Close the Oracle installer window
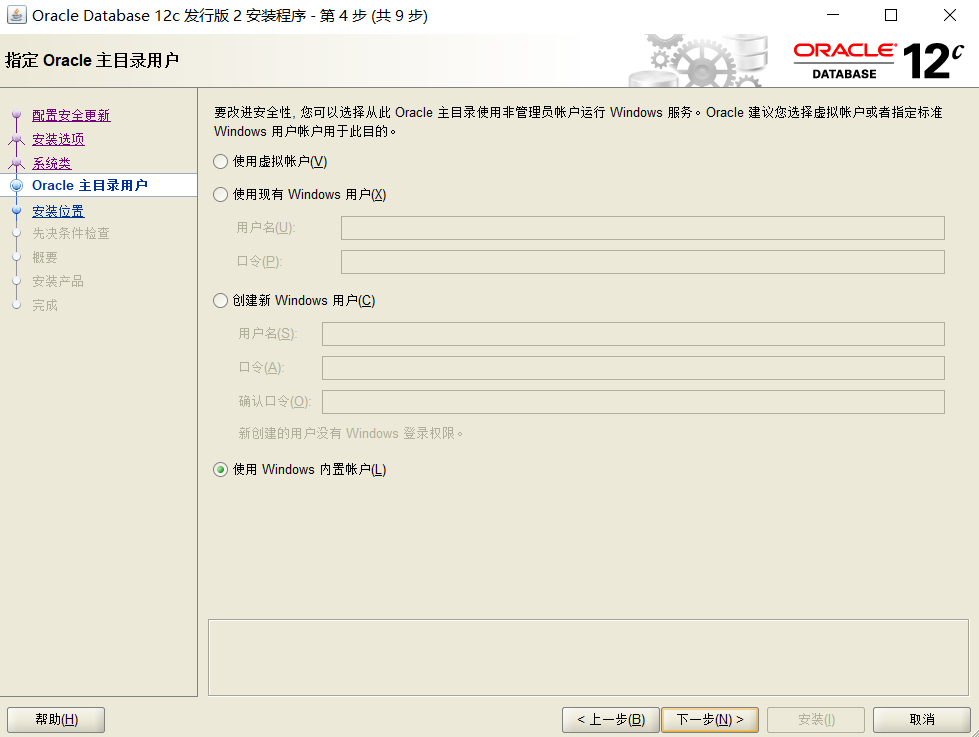 point(950,15)
